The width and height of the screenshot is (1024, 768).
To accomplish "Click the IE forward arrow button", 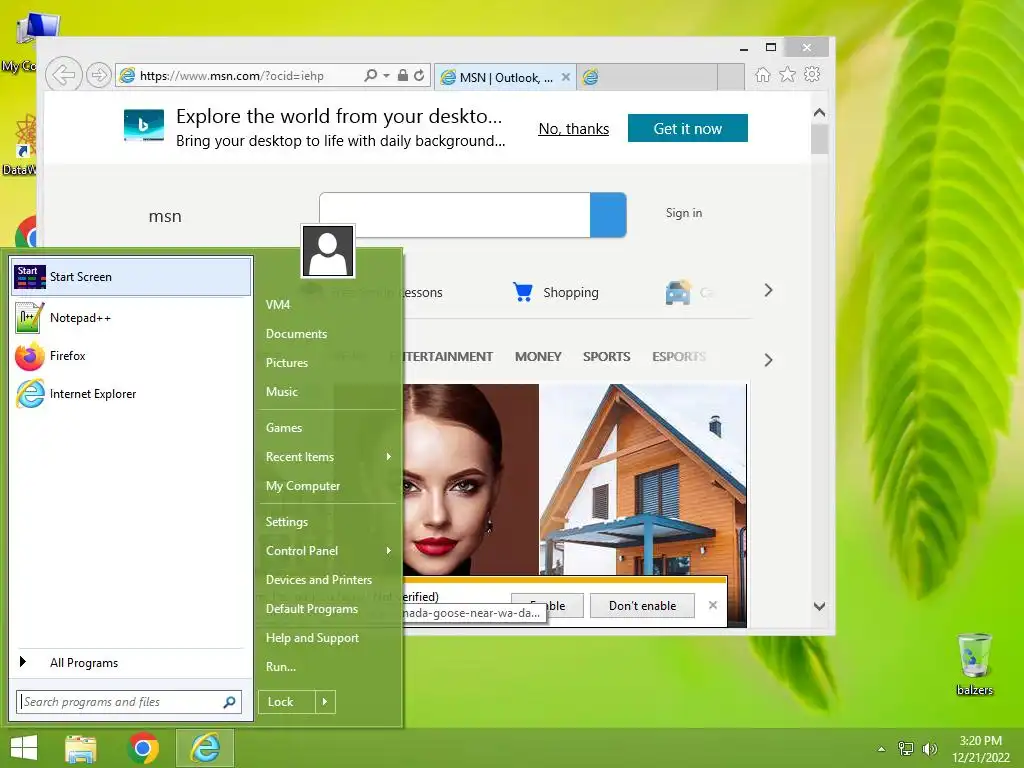I will 99,76.
